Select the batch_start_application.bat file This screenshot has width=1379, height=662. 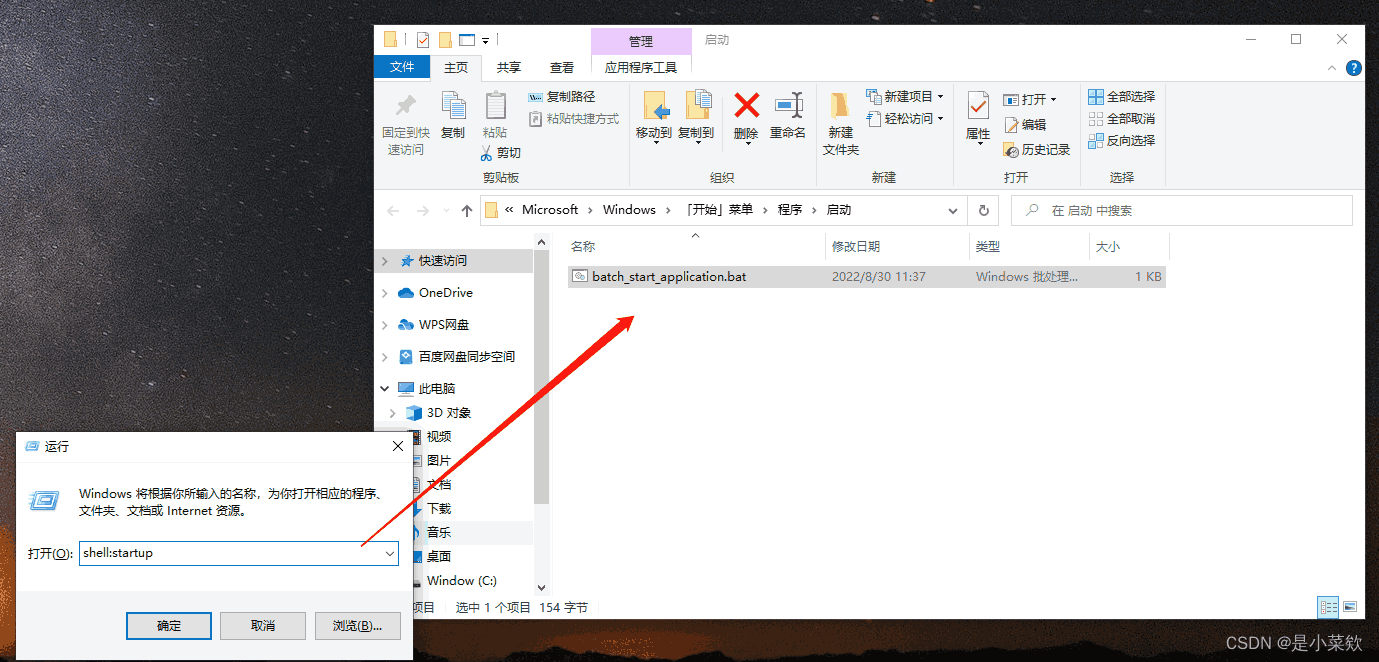coord(668,277)
